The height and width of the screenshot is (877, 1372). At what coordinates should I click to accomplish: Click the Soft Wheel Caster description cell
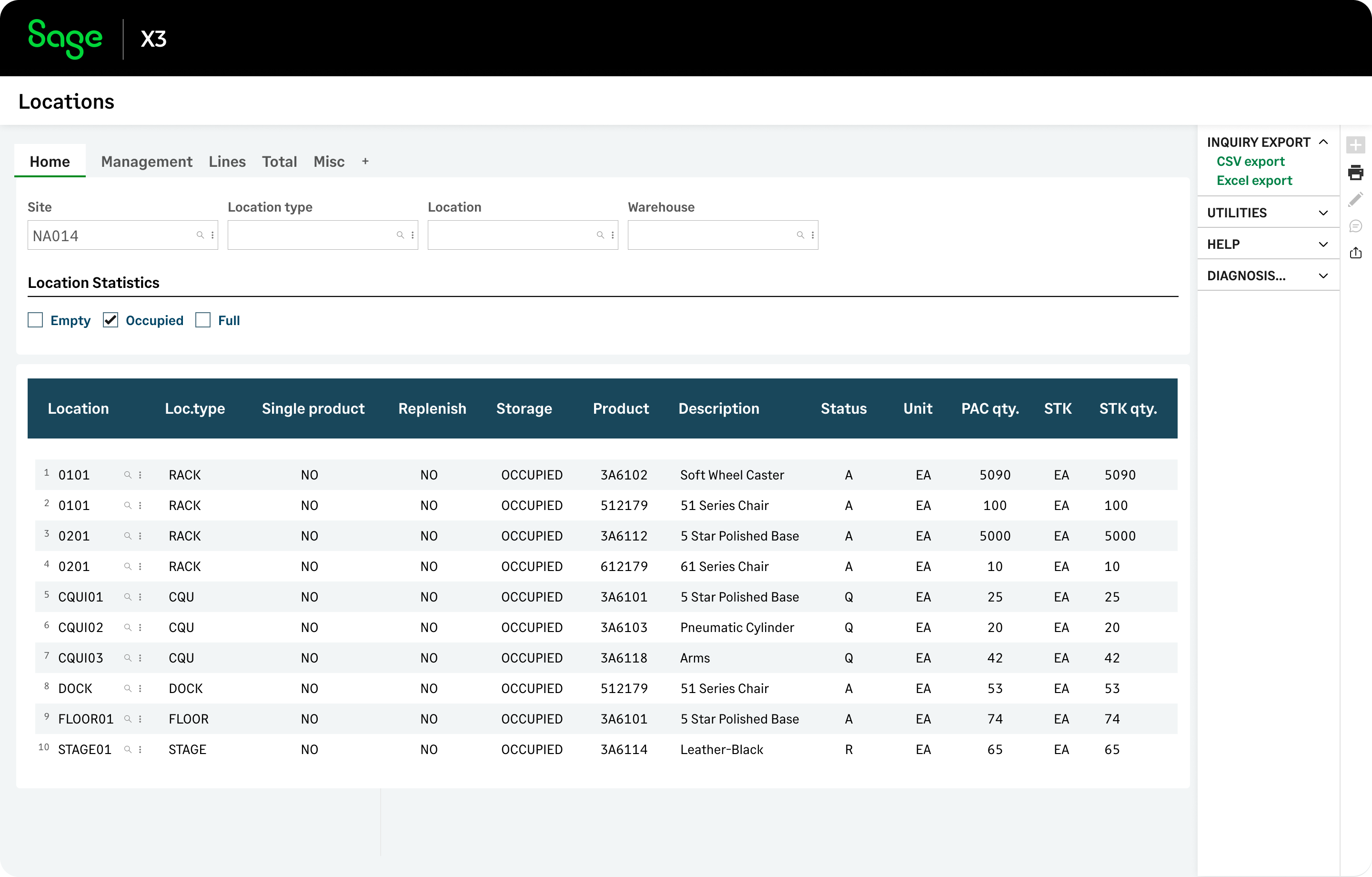click(732, 474)
